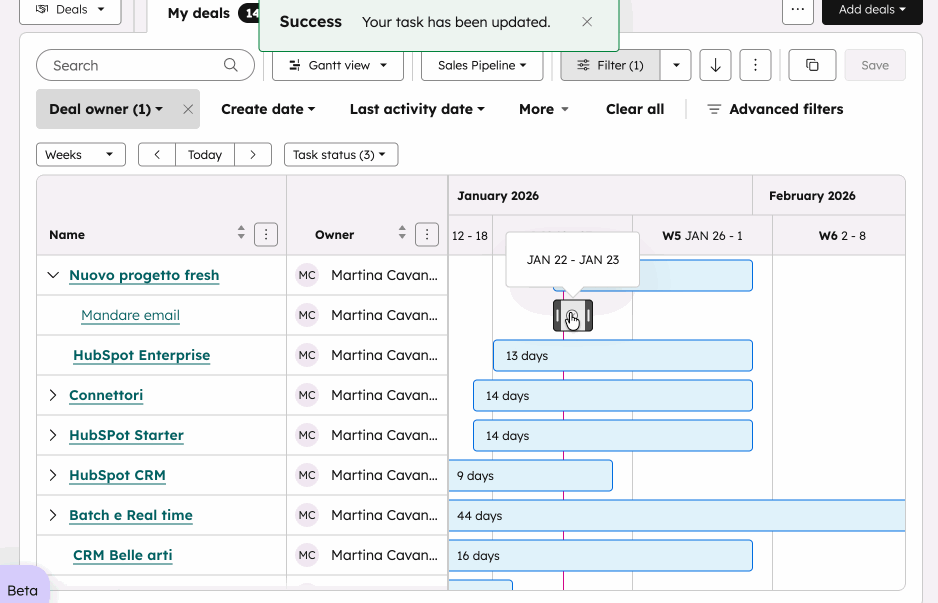Open the Task status (3) dropdown
The height and width of the screenshot is (603, 938).
(341, 155)
